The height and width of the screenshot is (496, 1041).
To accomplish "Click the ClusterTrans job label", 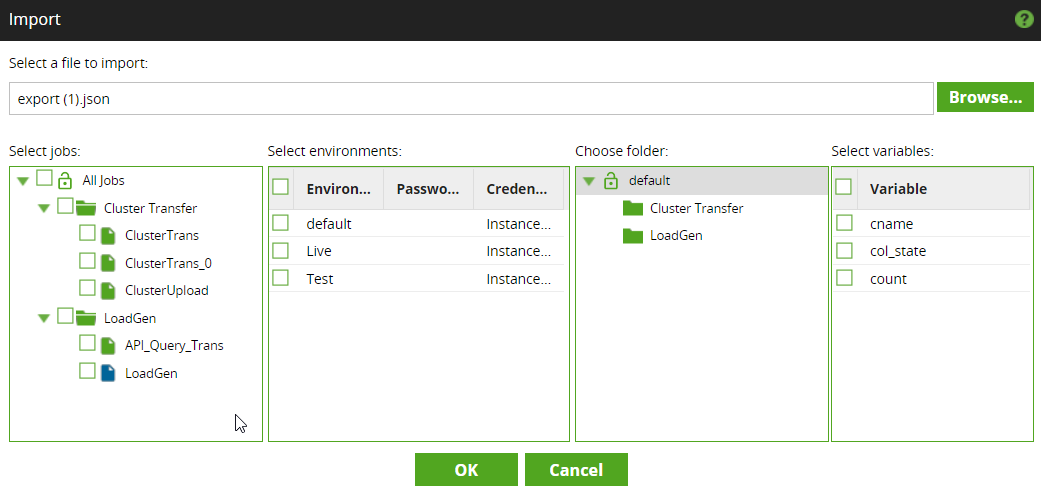I will tap(161, 236).
